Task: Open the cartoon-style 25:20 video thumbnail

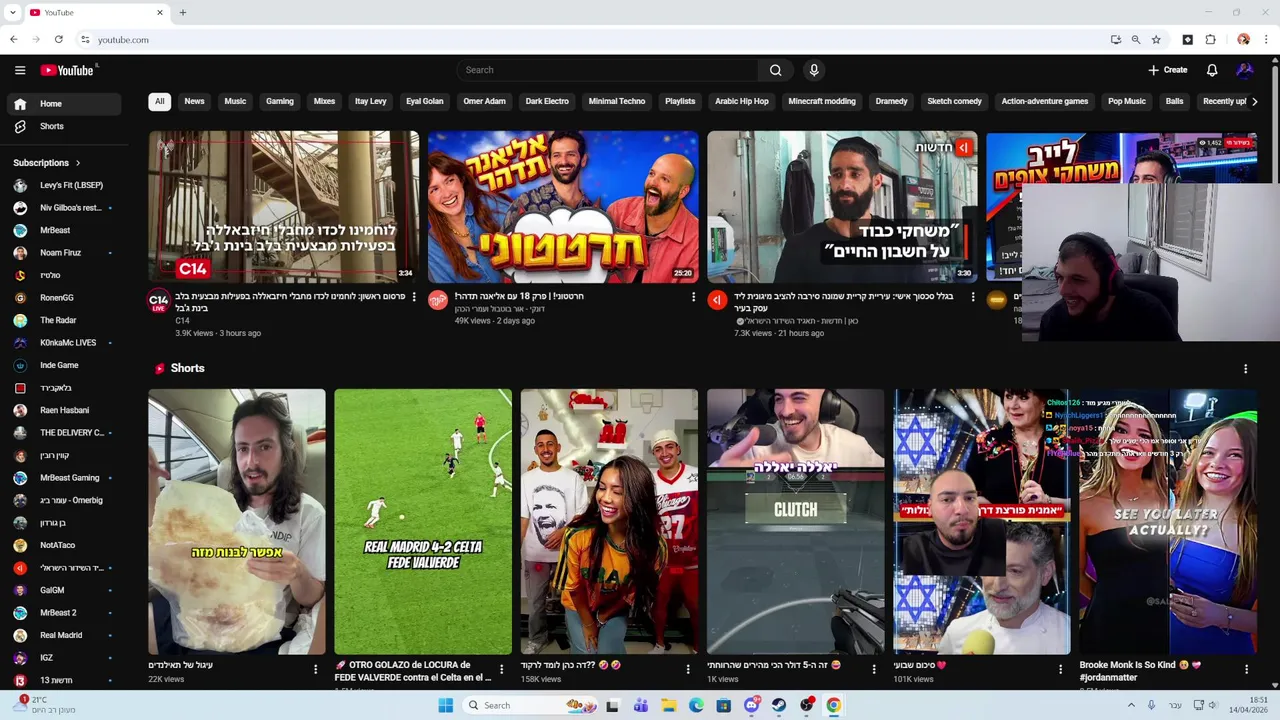Action: (x=563, y=206)
